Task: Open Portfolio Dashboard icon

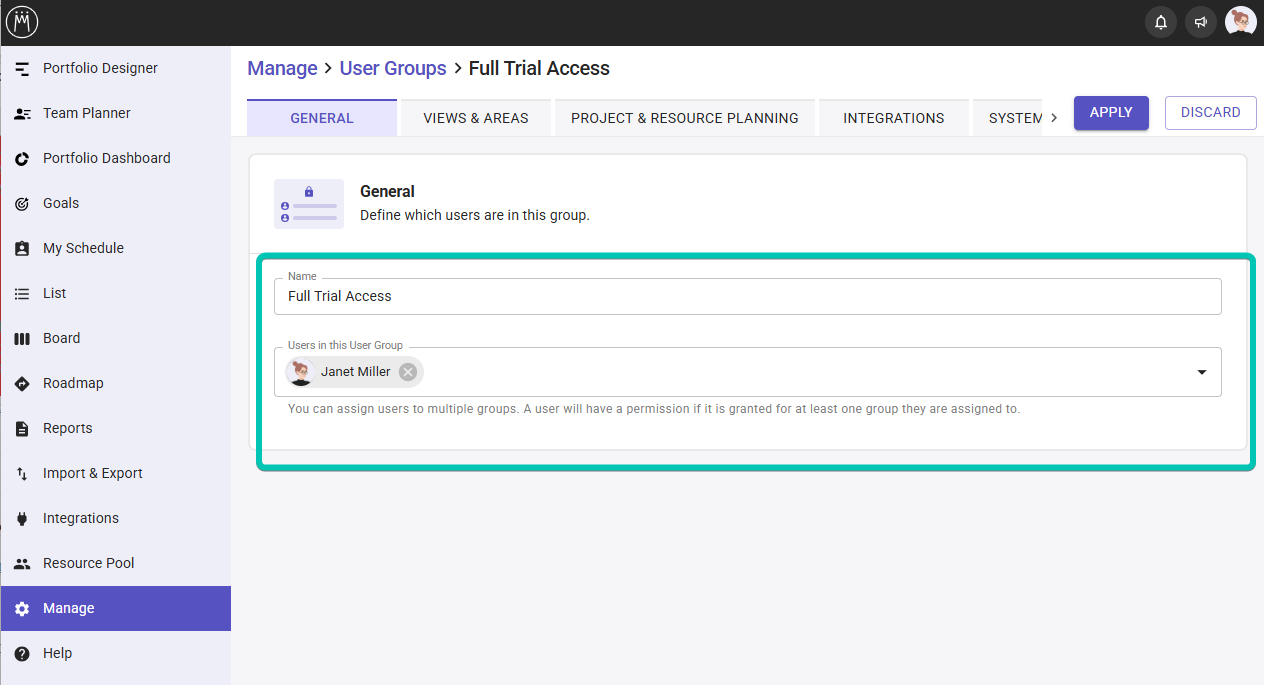Action: coord(22,158)
